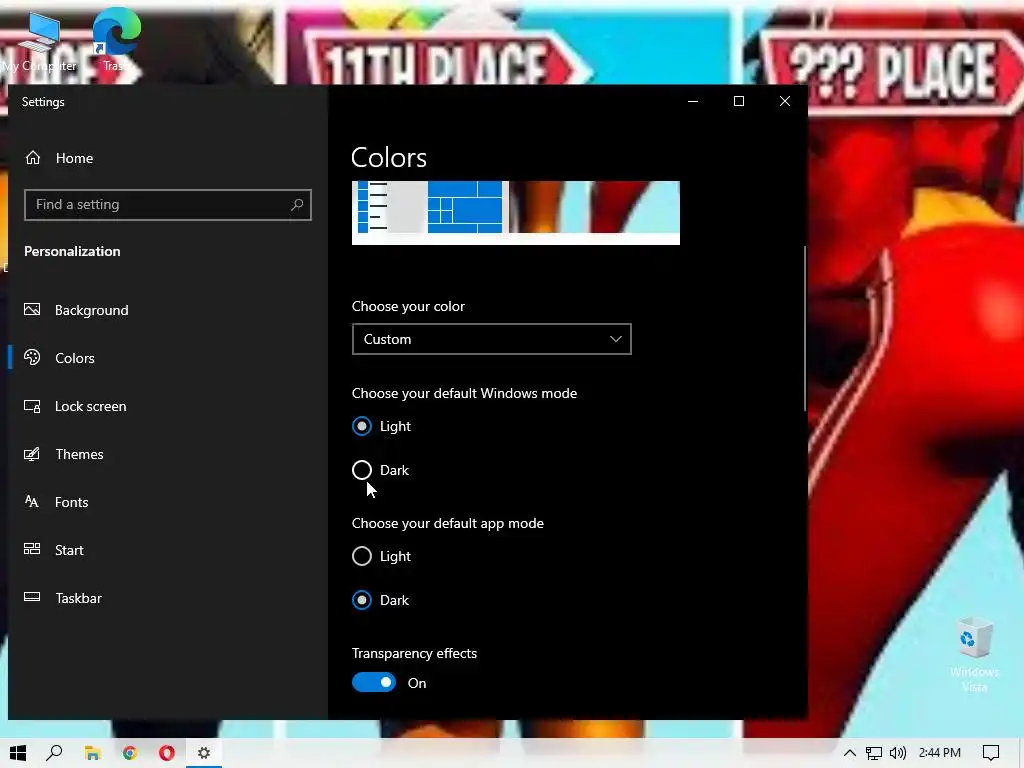Select Dark Windows mode radio button
Screen dimensions: 1024x768
click(362, 470)
